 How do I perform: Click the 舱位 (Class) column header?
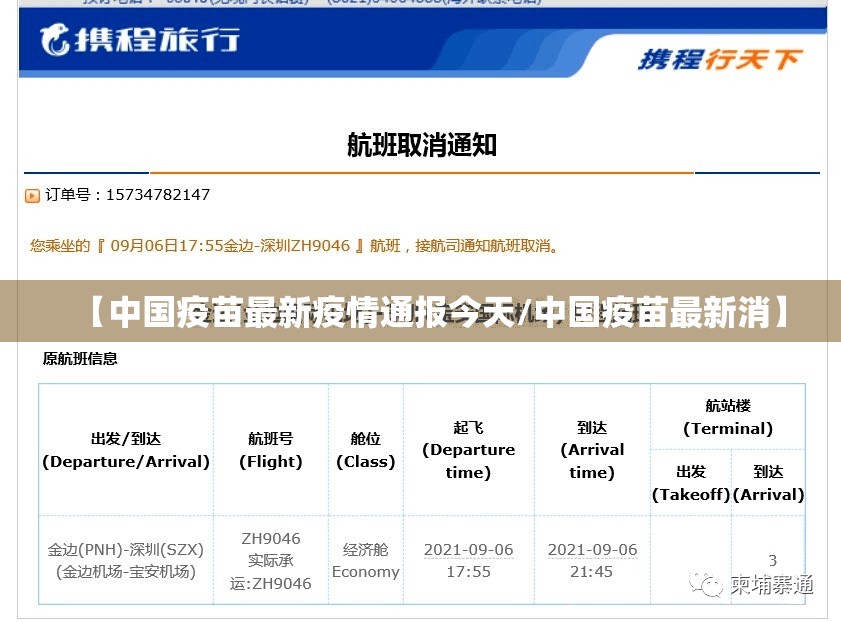tap(365, 450)
